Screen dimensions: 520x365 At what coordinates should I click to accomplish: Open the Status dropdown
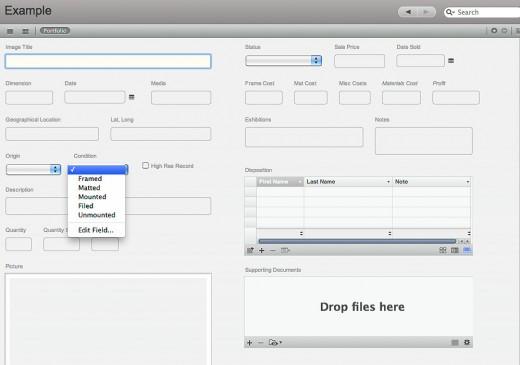coord(283,60)
